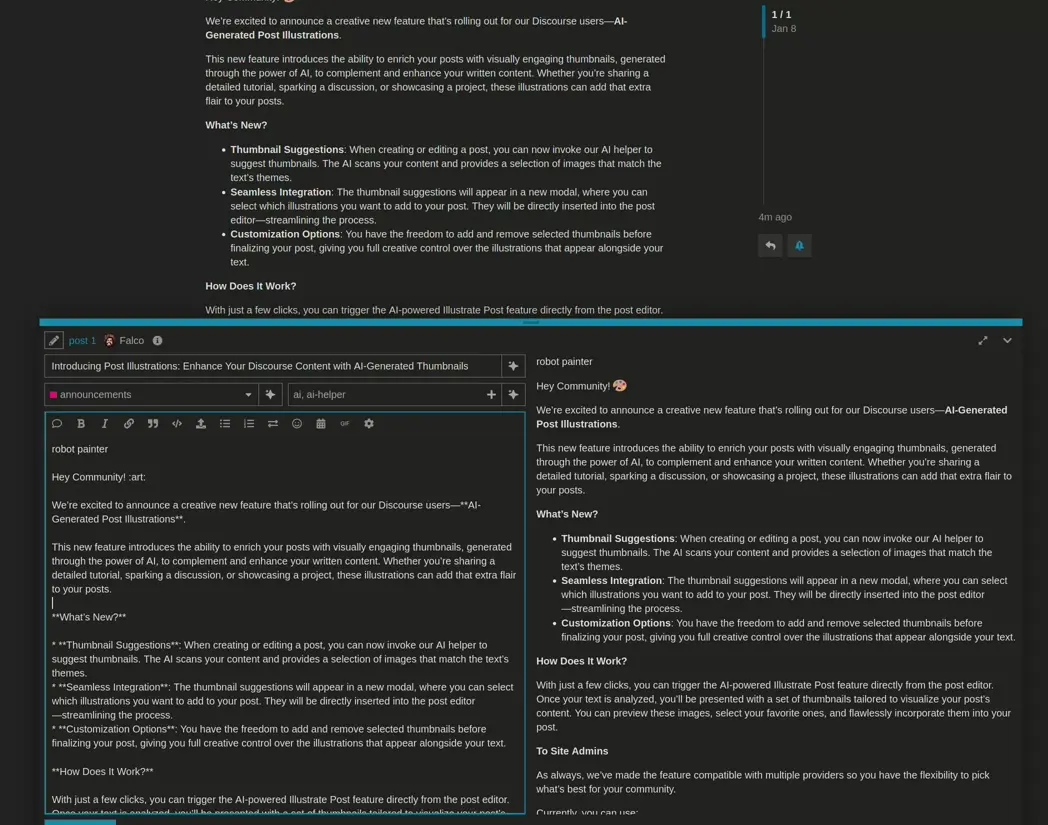Toggle bold formatting
Screen dimensions: 1048x825
pos(81,423)
